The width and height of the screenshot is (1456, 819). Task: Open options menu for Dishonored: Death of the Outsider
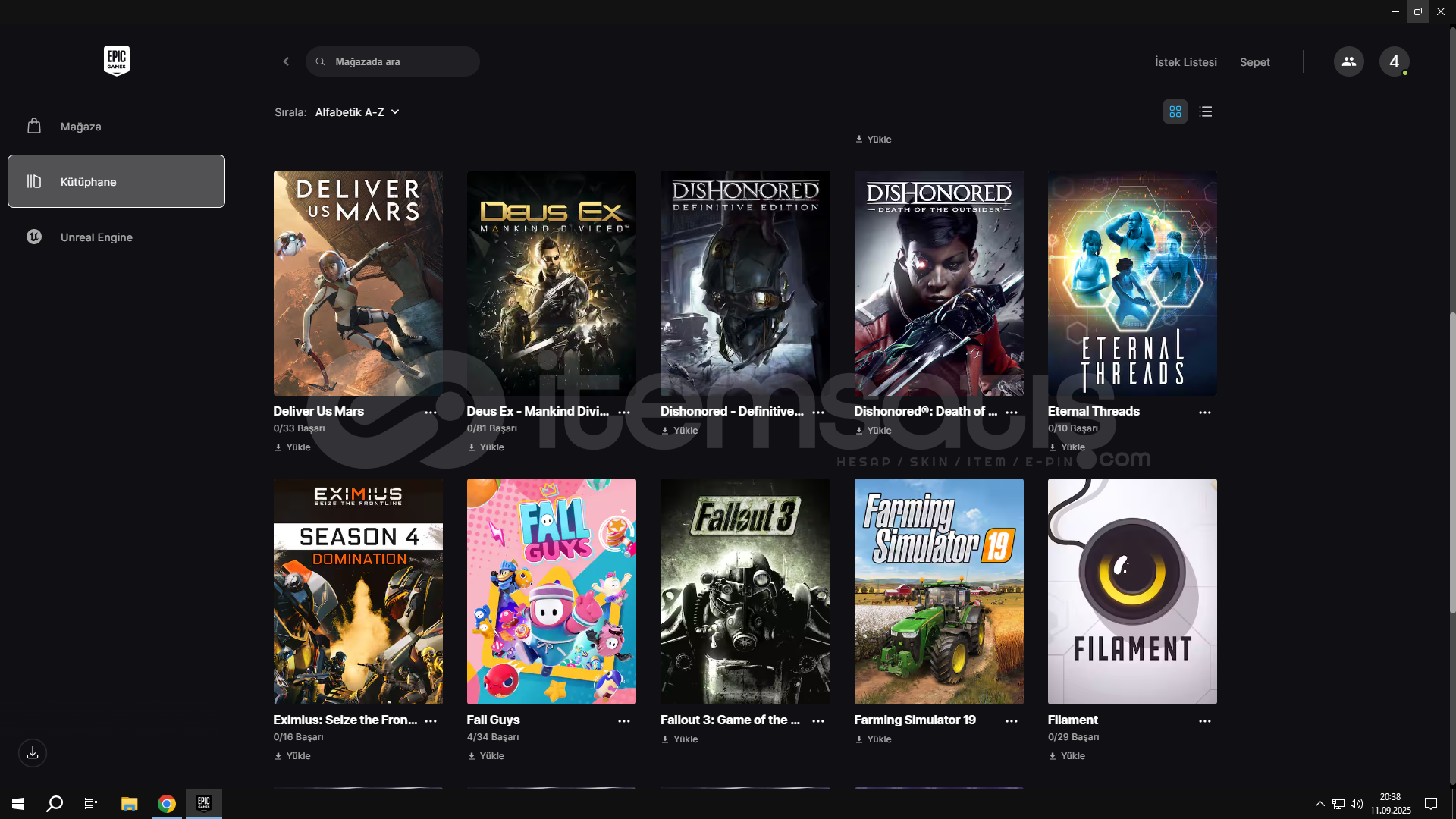pyautogui.click(x=1012, y=412)
